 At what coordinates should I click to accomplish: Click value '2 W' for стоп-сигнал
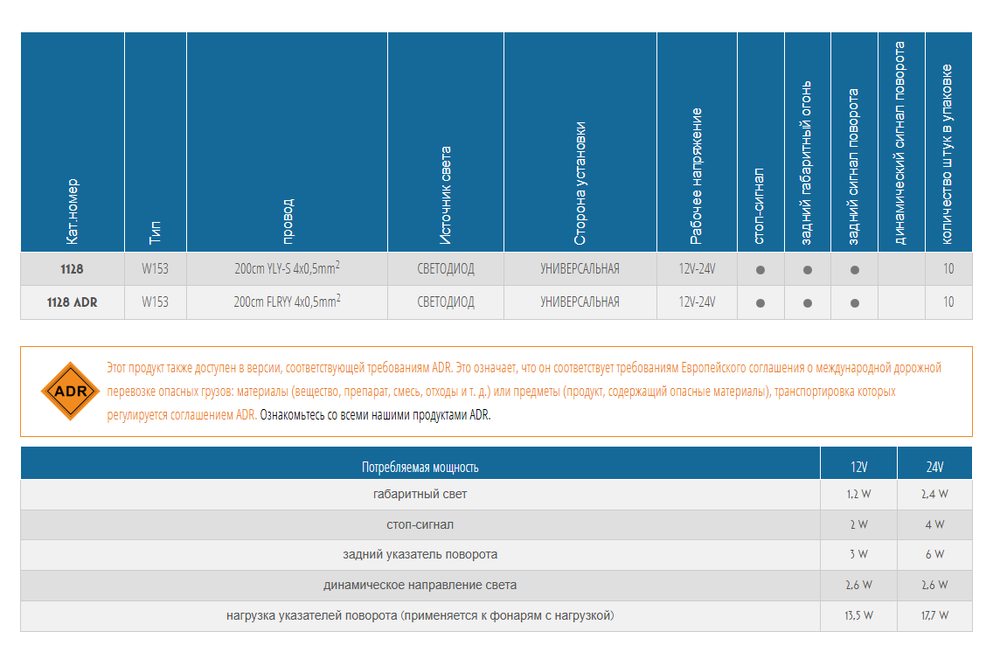pyautogui.click(x=858, y=524)
